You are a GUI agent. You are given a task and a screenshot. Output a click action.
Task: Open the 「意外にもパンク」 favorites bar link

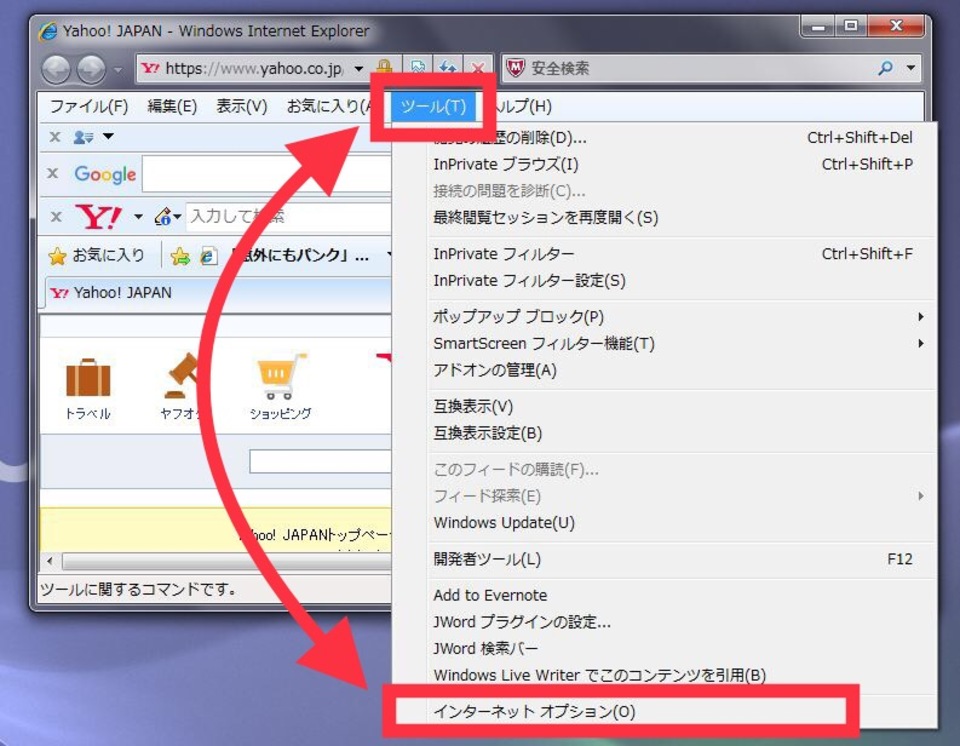pyautogui.click(x=299, y=255)
